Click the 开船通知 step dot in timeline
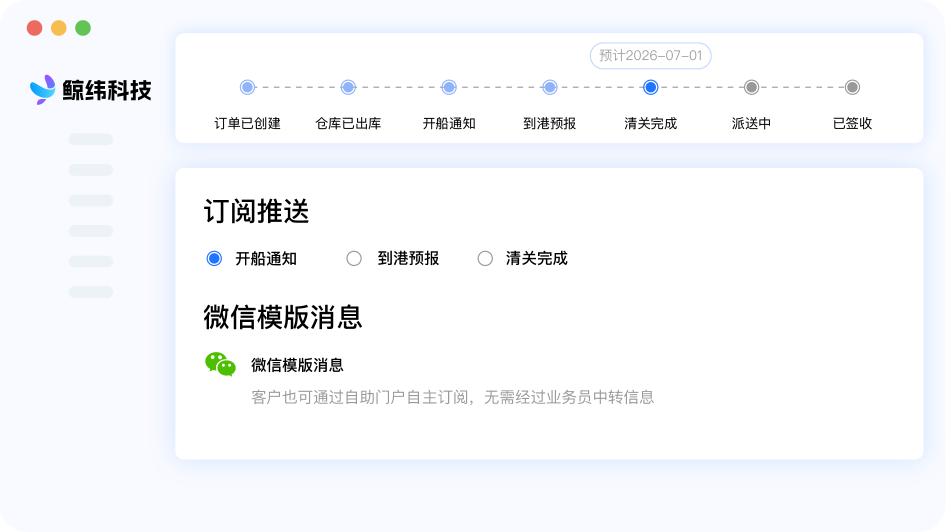Screen dimensions: 951x532 coord(449,87)
